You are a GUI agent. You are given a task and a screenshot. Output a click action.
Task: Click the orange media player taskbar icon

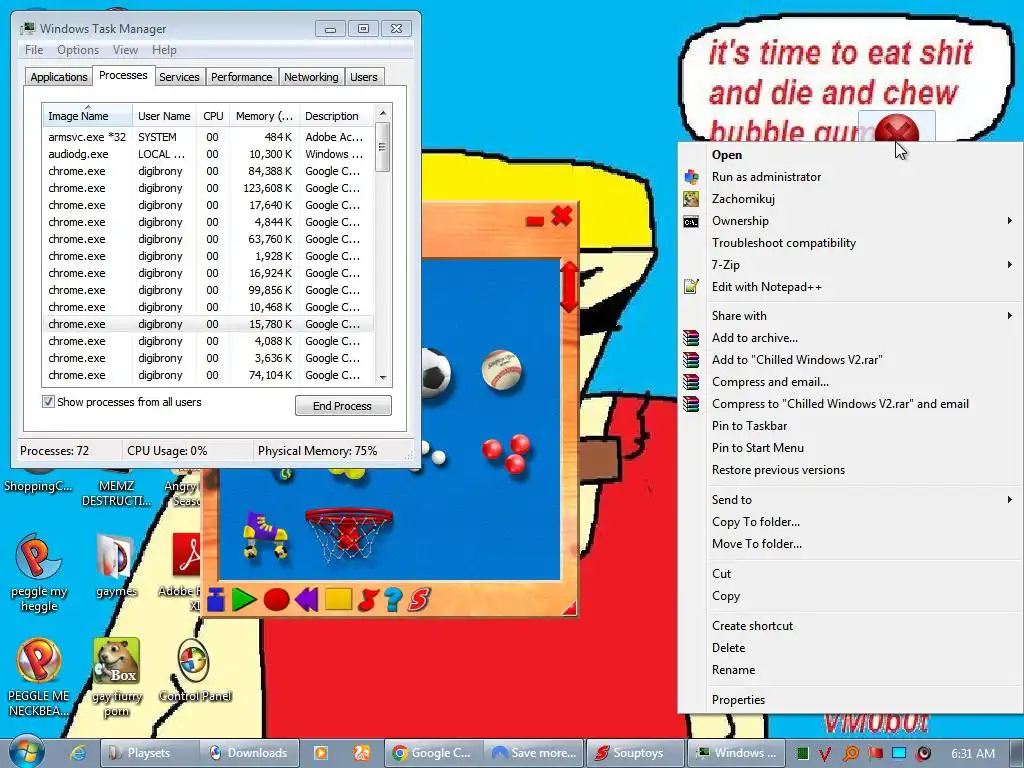[x=321, y=753]
